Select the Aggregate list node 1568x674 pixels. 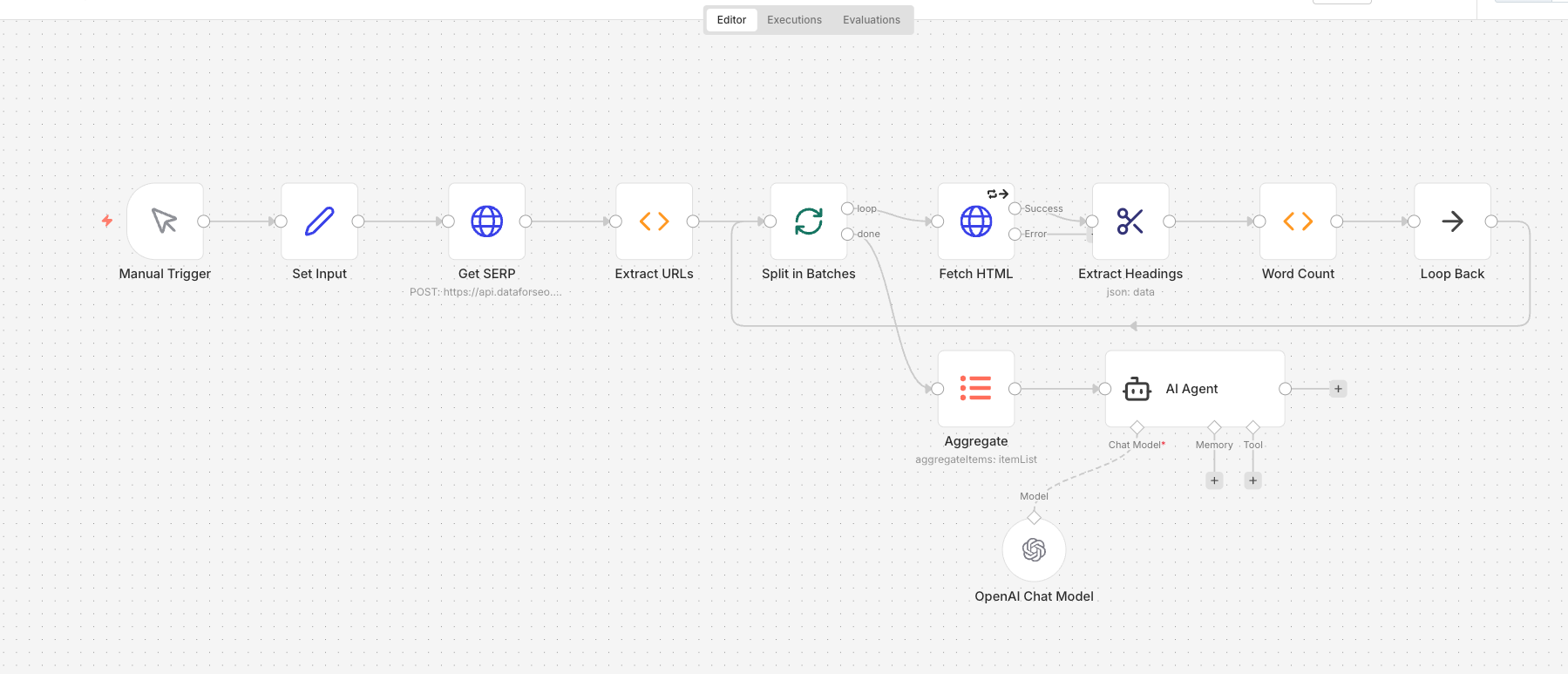(x=975, y=388)
